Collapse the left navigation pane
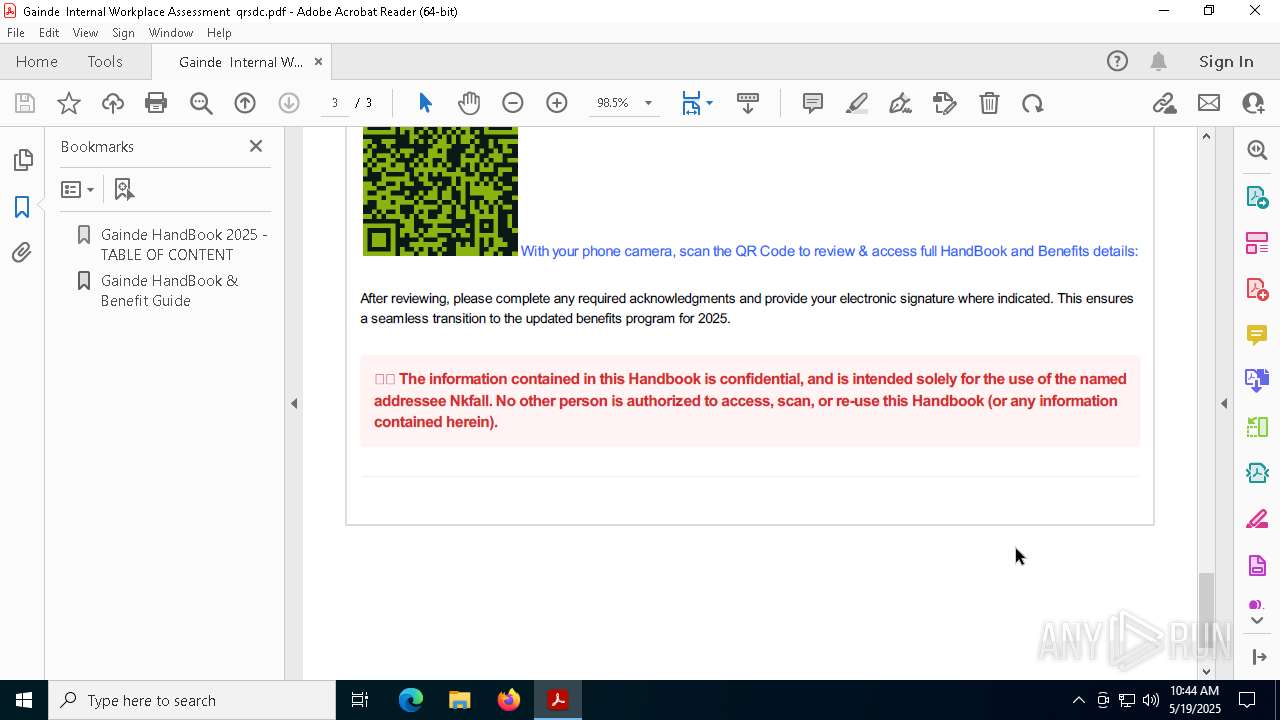This screenshot has height=720, width=1280. pyautogui.click(x=294, y=404)
